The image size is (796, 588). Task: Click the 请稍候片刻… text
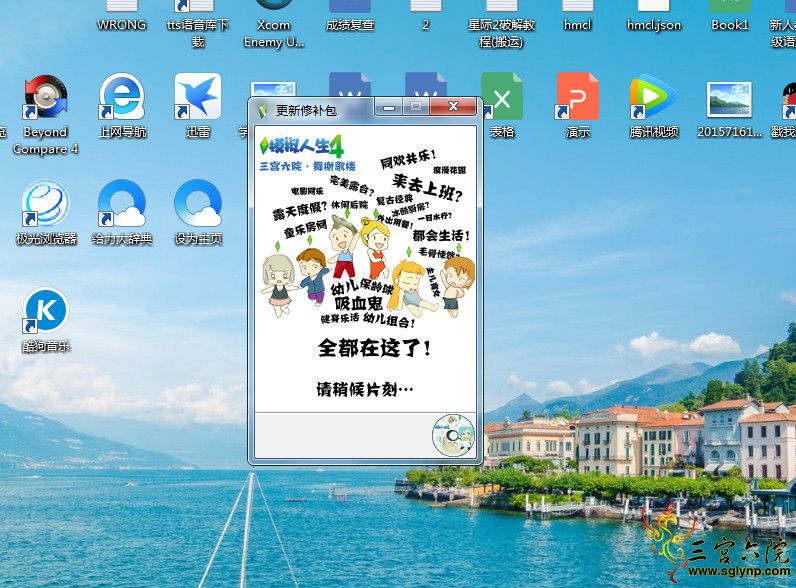tap(364, 389)
